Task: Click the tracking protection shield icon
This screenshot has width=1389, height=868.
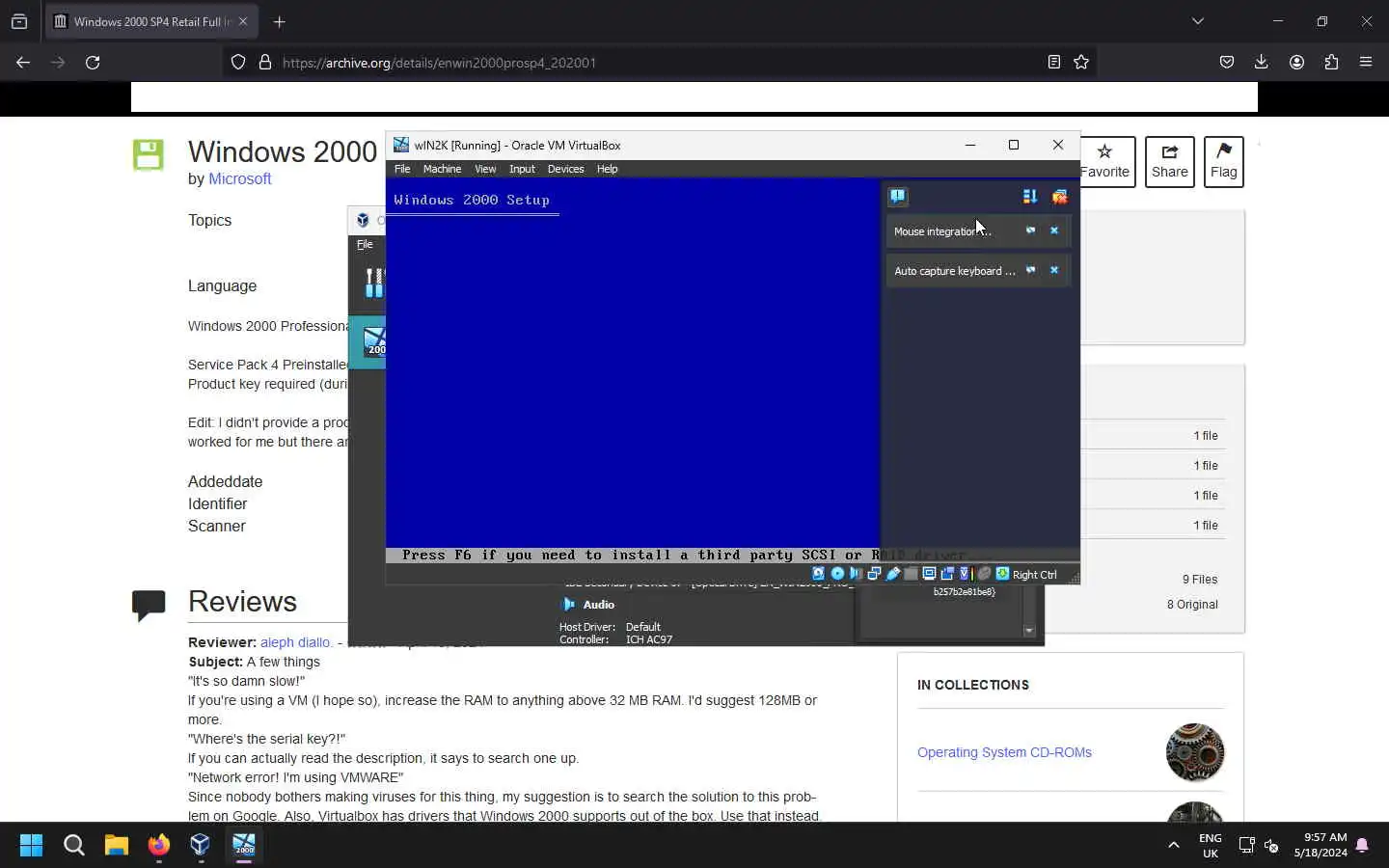Action: point(238,62)
